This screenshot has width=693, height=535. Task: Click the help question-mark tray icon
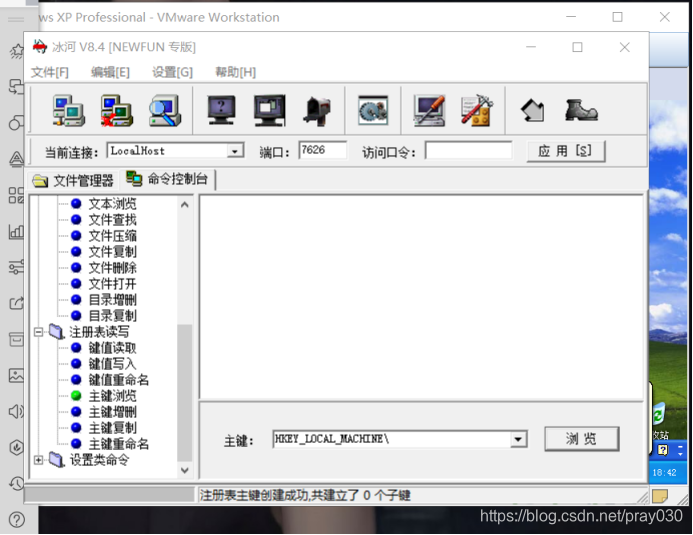coord(663,450)
